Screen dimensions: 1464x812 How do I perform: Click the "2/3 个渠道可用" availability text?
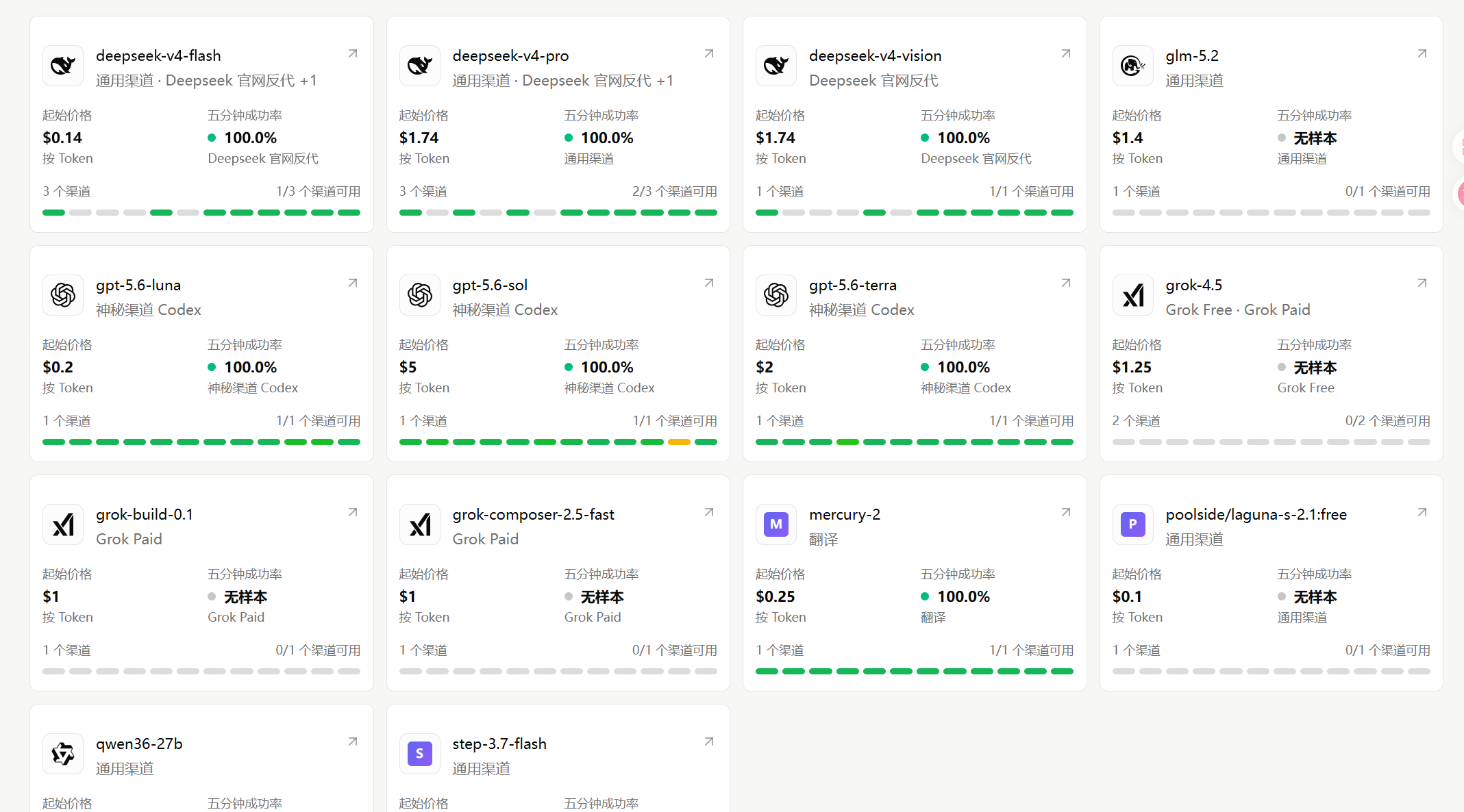coord(675,191)
